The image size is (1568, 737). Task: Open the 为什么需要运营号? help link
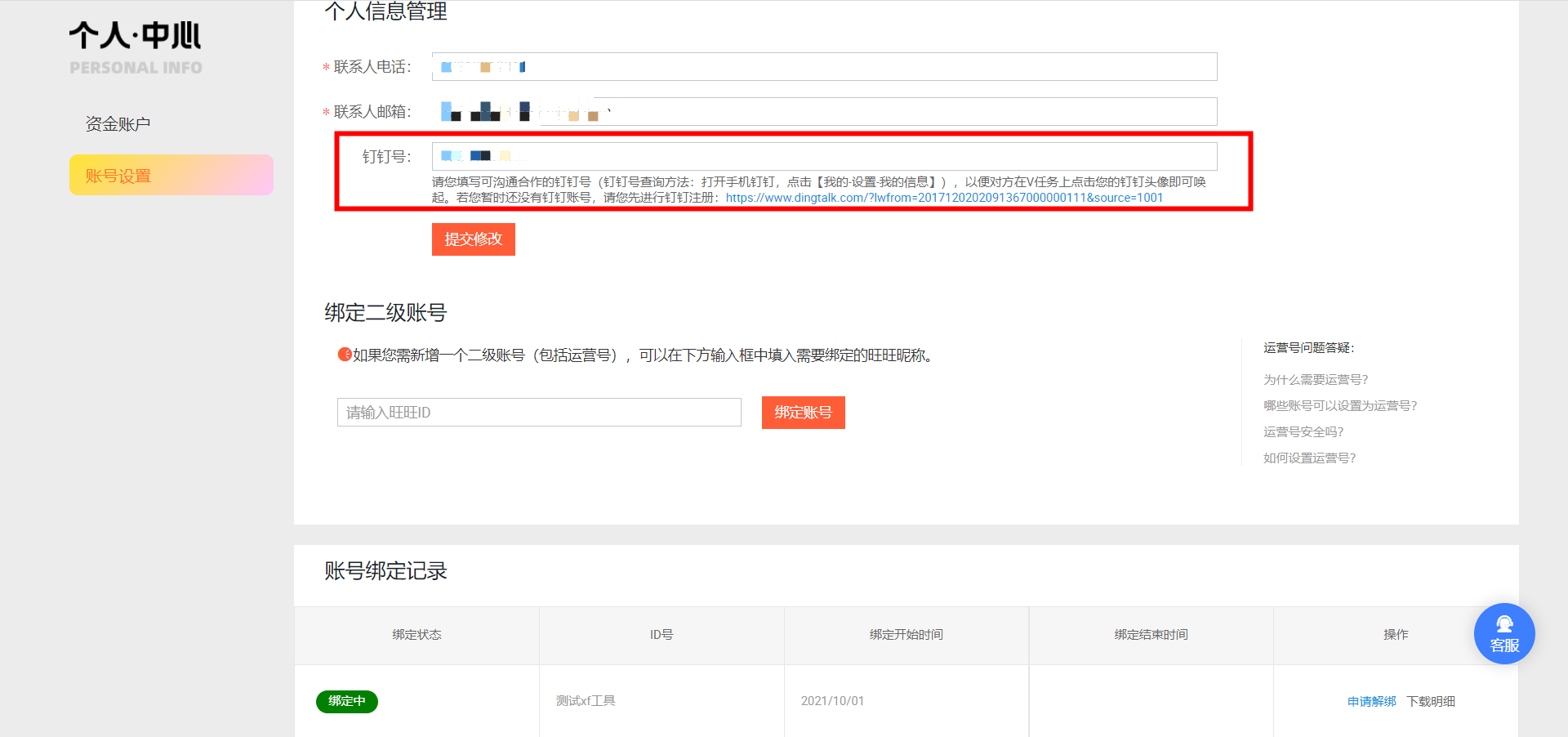tap(1316, 380)
